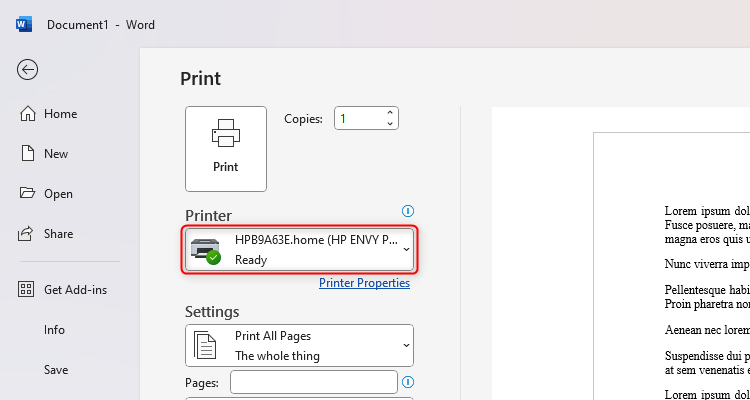This screenshot has width=750, height=400.
Task: Decrease copies with the down arrow
Action: coord(389,124)
